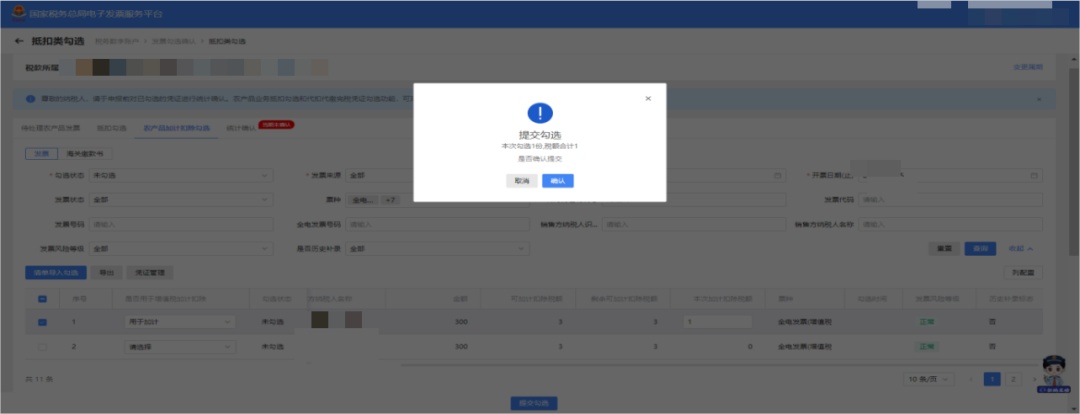
Task: Collapse filters with 收起 link
Action: coord(1021,249)
